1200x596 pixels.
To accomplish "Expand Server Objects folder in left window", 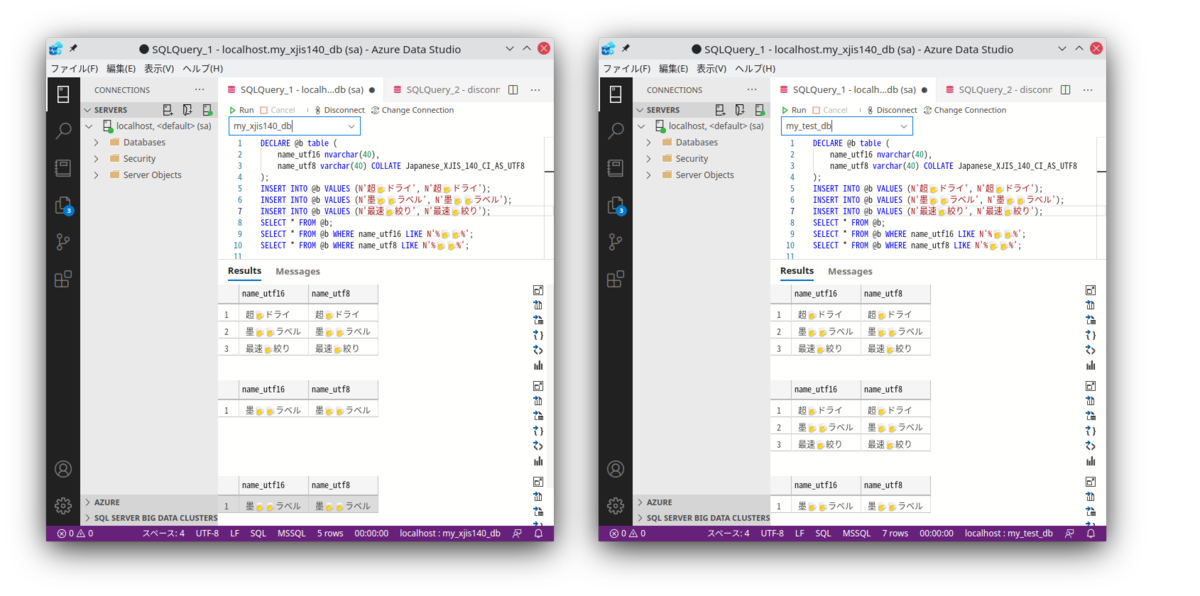I will point(96,175).
